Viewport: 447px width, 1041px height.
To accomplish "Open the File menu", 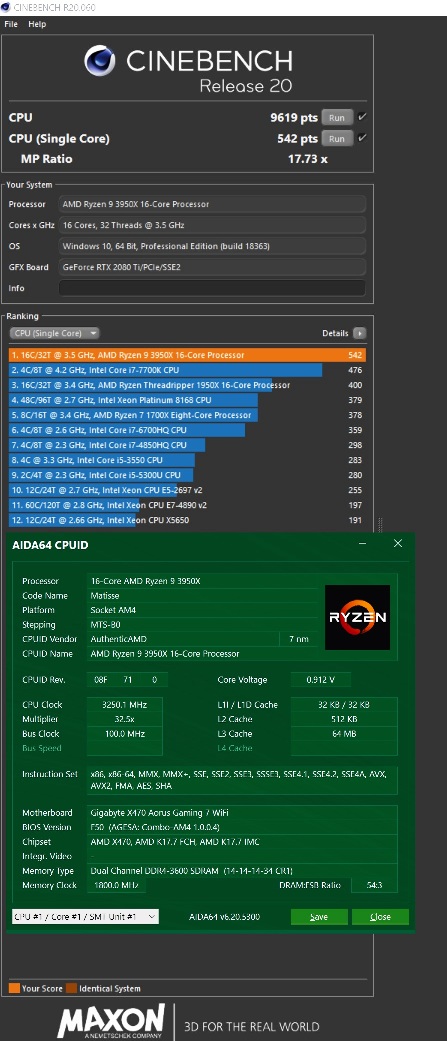I will 11,24.
